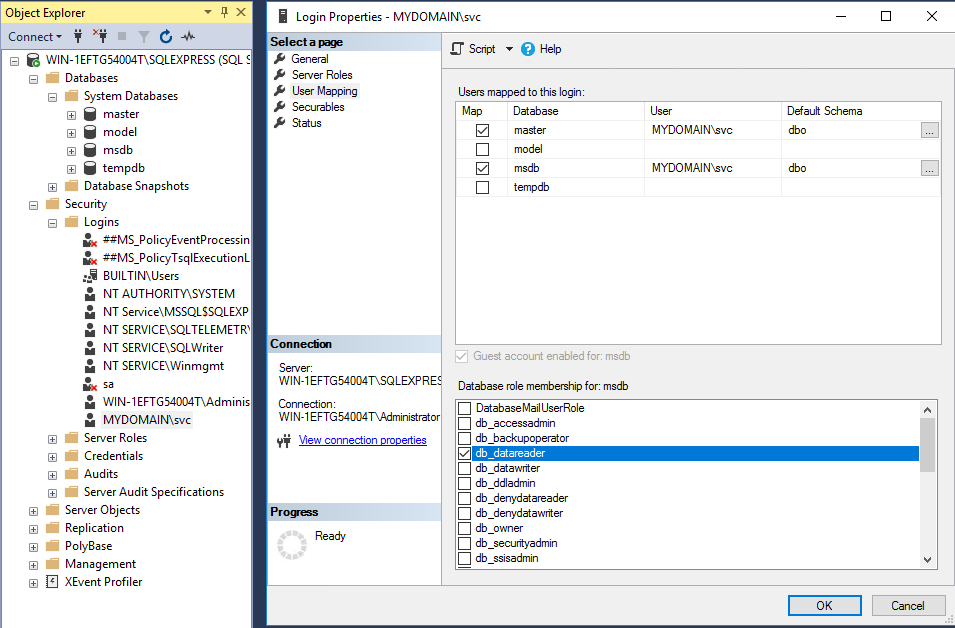Uncheck the db_datareader role checkbox
The height and width of the screenshot is (628, 955).
point(465,453)
